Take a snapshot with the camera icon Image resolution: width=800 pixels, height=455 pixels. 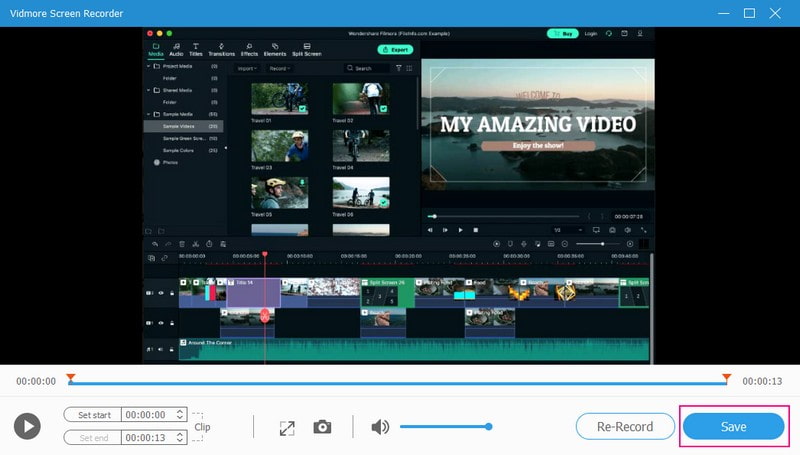click(322, 427)
